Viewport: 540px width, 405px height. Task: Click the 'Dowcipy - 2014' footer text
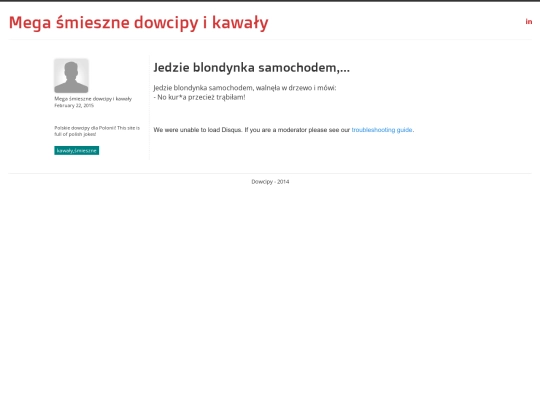(x=270, y=181)
